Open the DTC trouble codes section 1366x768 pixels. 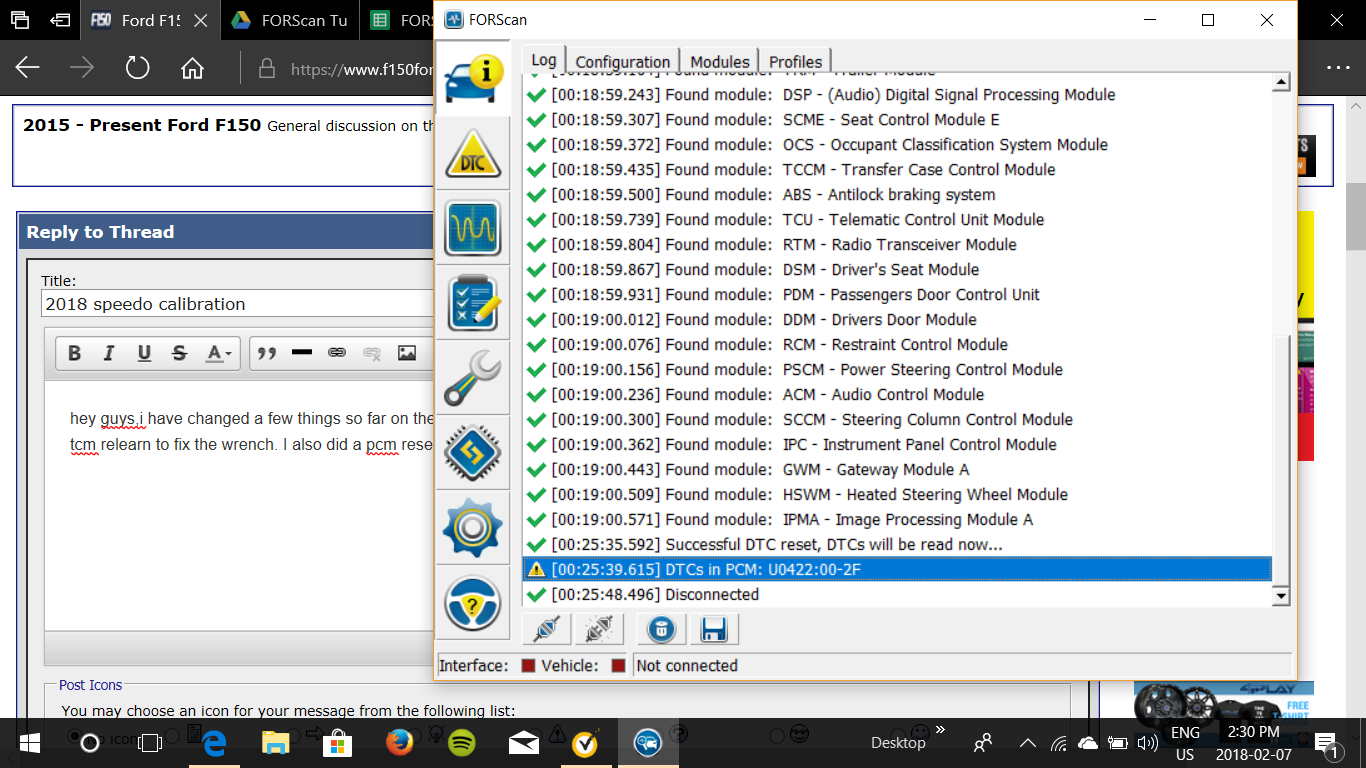473,155
